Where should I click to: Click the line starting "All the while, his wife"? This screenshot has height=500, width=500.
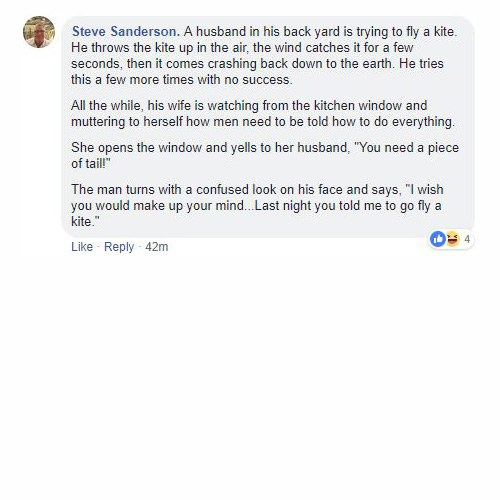(x=249, y=106)
